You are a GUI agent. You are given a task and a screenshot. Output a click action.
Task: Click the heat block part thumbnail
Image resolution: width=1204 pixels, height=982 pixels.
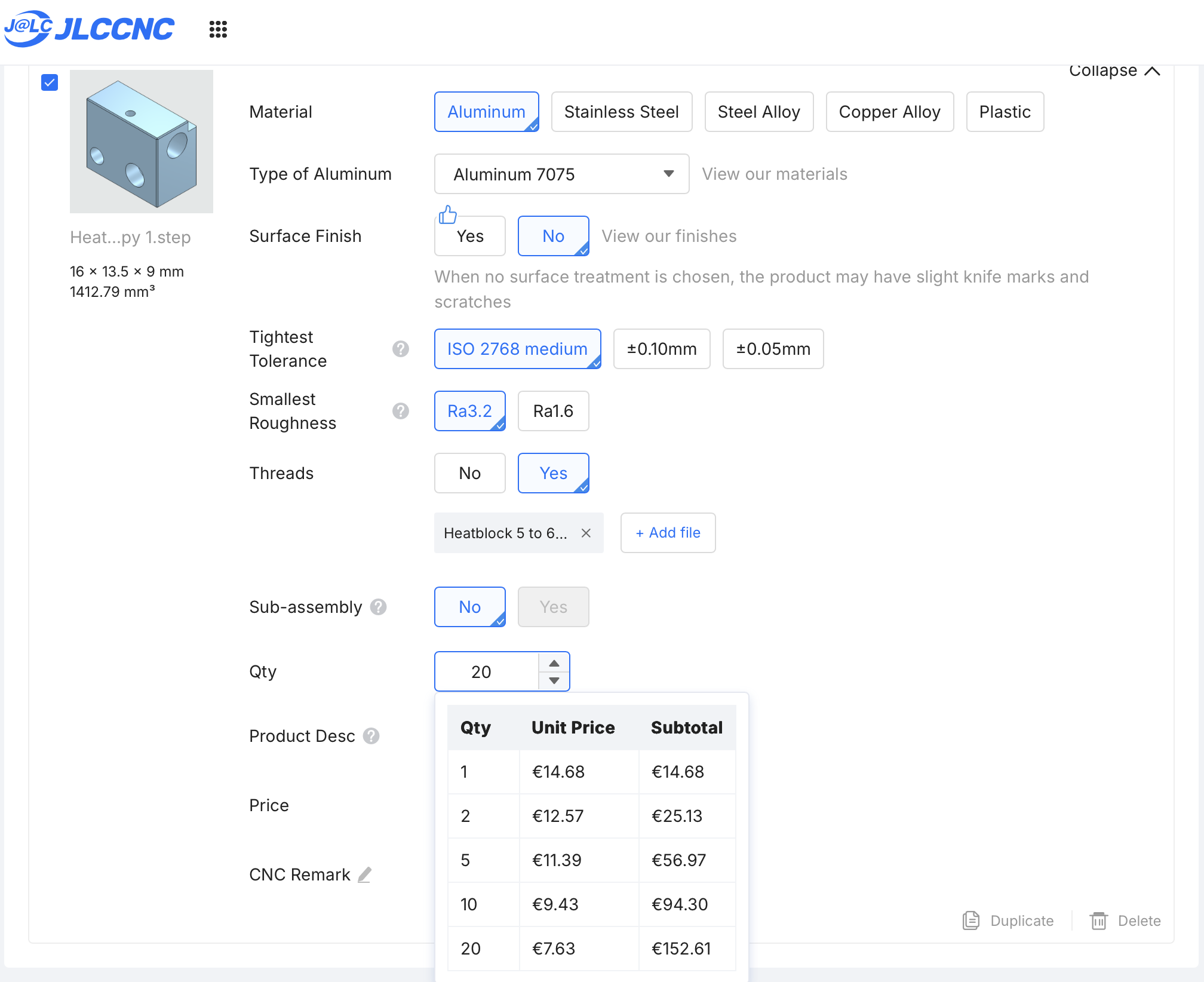(142, 142)
